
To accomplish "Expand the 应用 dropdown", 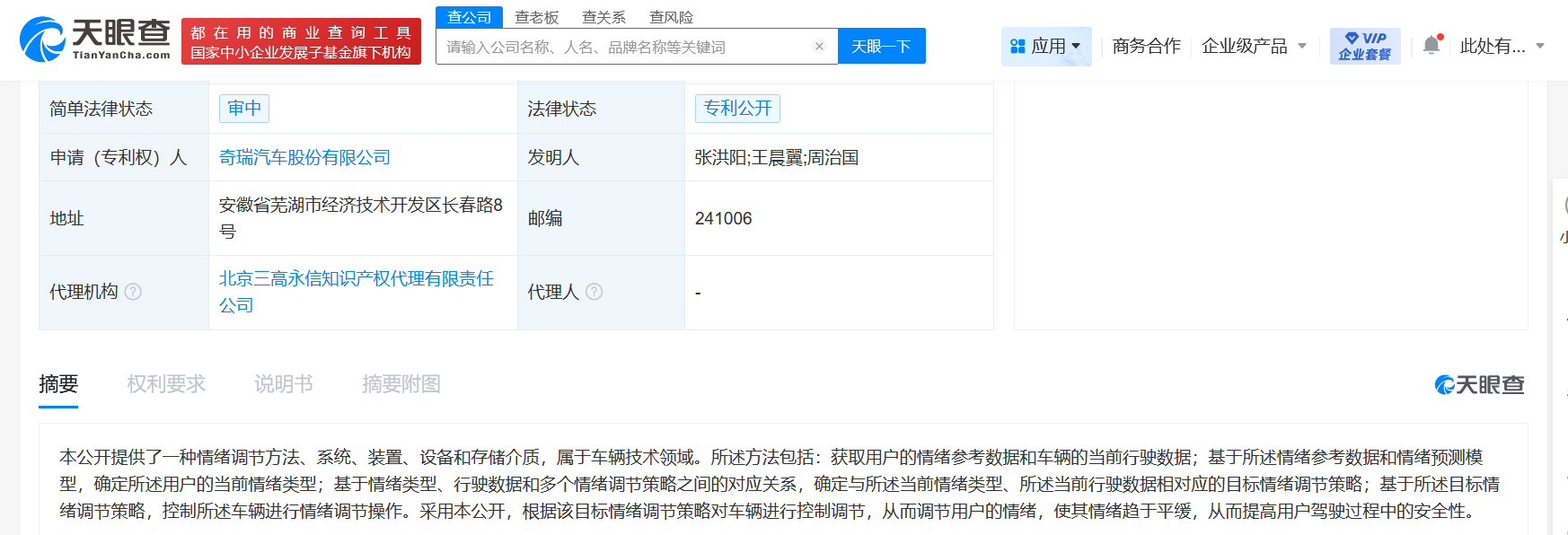I will pyautogui.click(x=1076, y=46).
